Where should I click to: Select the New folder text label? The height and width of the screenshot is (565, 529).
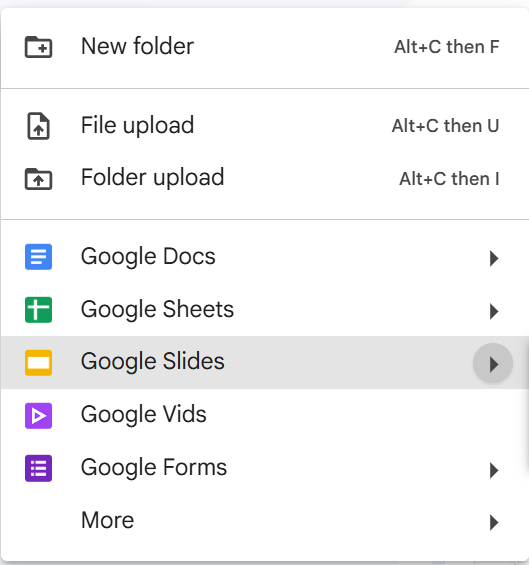(138, 46)
